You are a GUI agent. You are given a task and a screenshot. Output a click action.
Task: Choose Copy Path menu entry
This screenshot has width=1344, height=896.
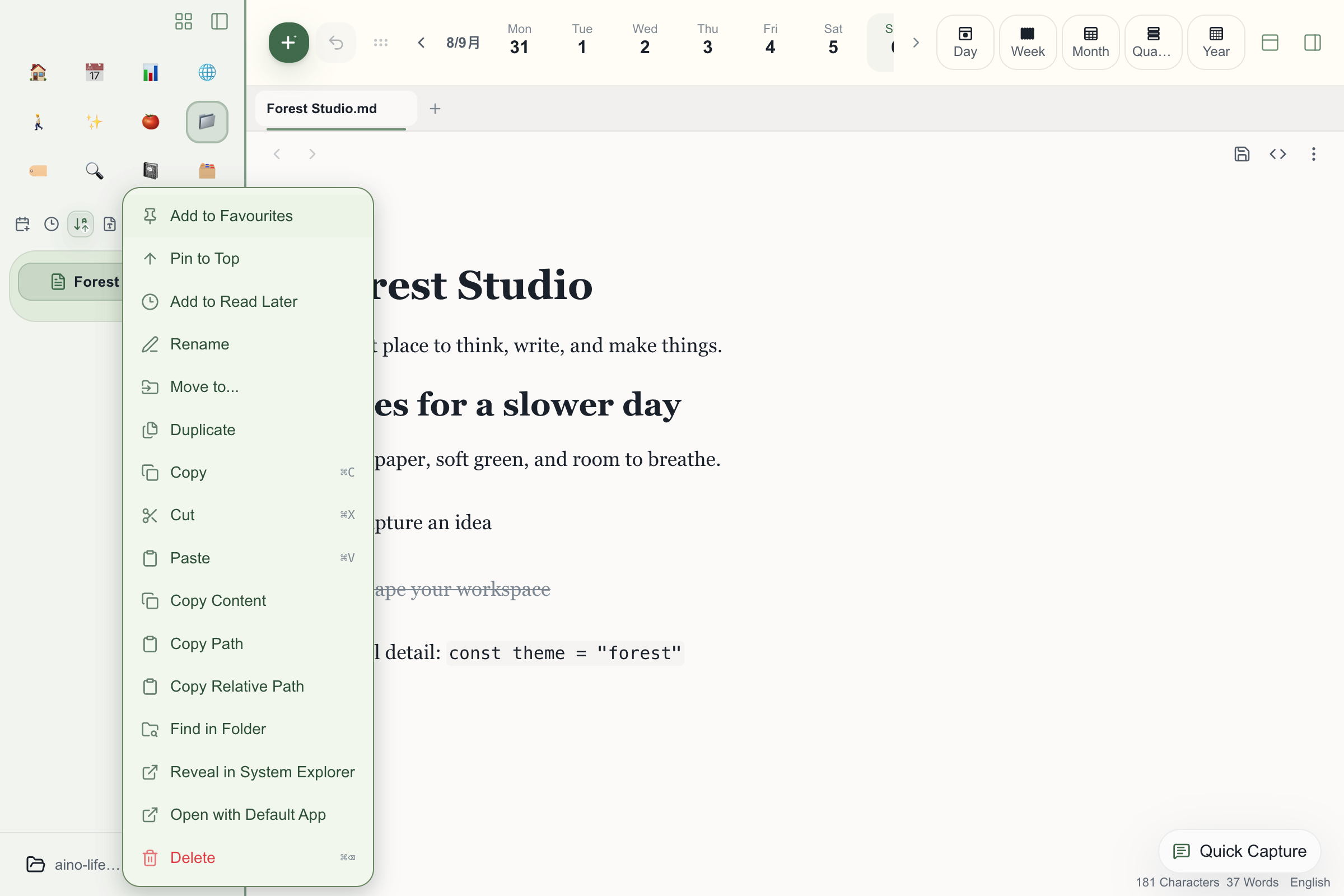point(248,643)
